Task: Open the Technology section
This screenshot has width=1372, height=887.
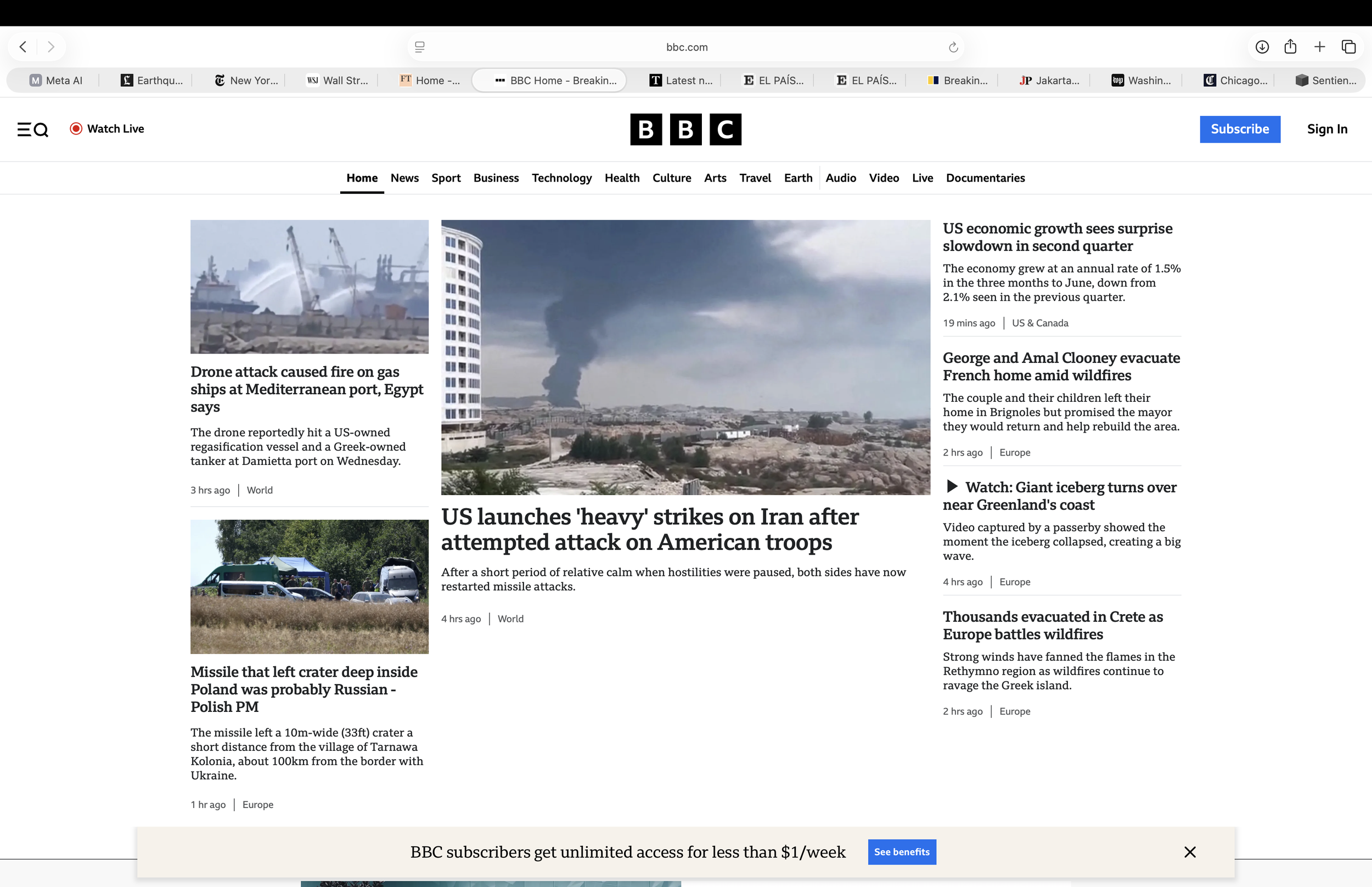Action: coord(561,178)
